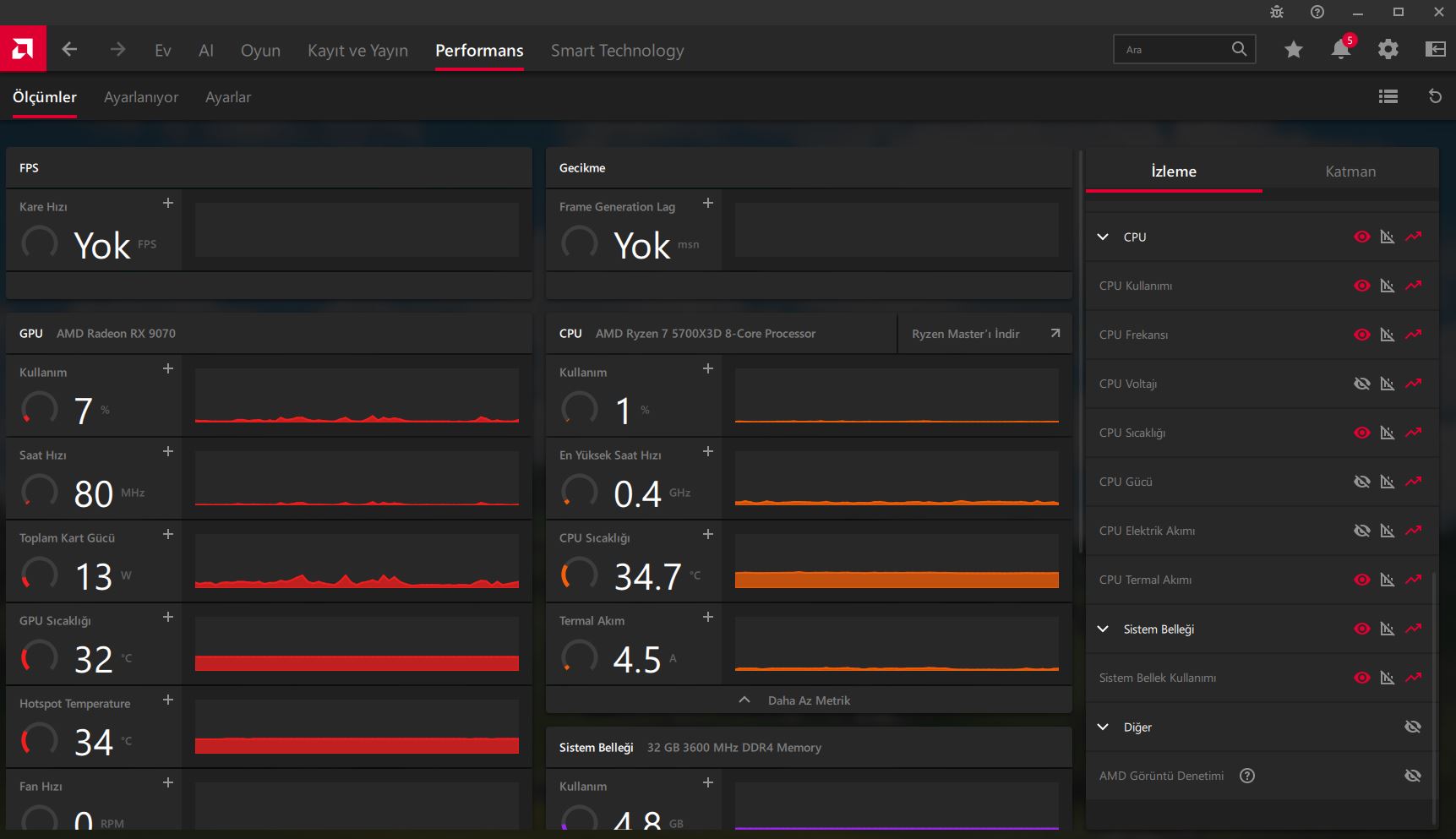Screen dimensions: 1456x839
Task: Collapse the Sistem Belleği group chevron
Action: pos(1103,629)
